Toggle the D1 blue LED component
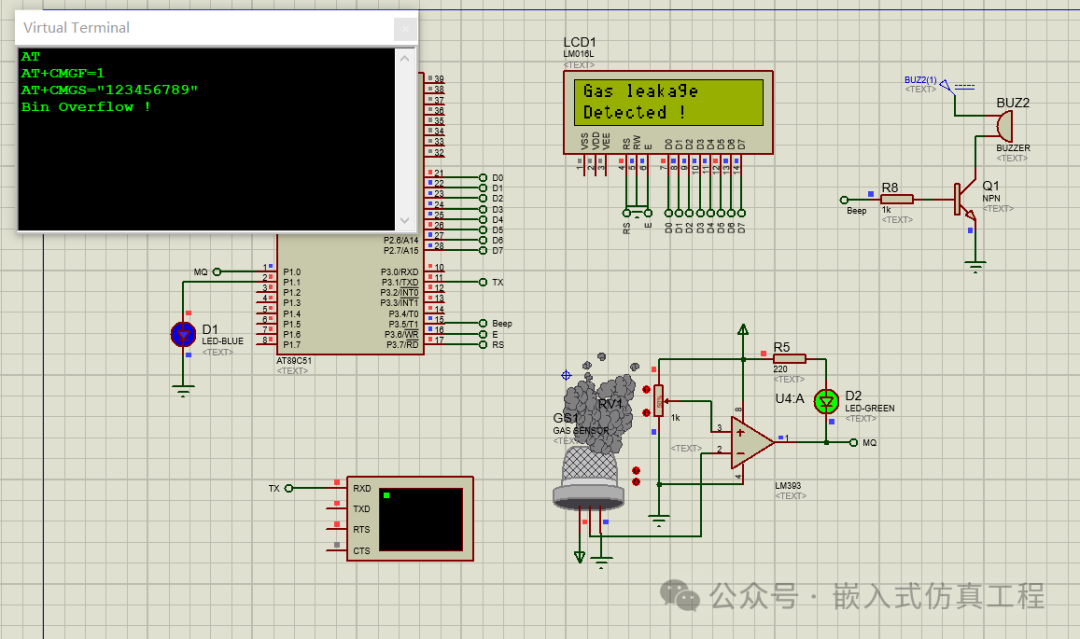1080x639 pixels. pos(182,335)
